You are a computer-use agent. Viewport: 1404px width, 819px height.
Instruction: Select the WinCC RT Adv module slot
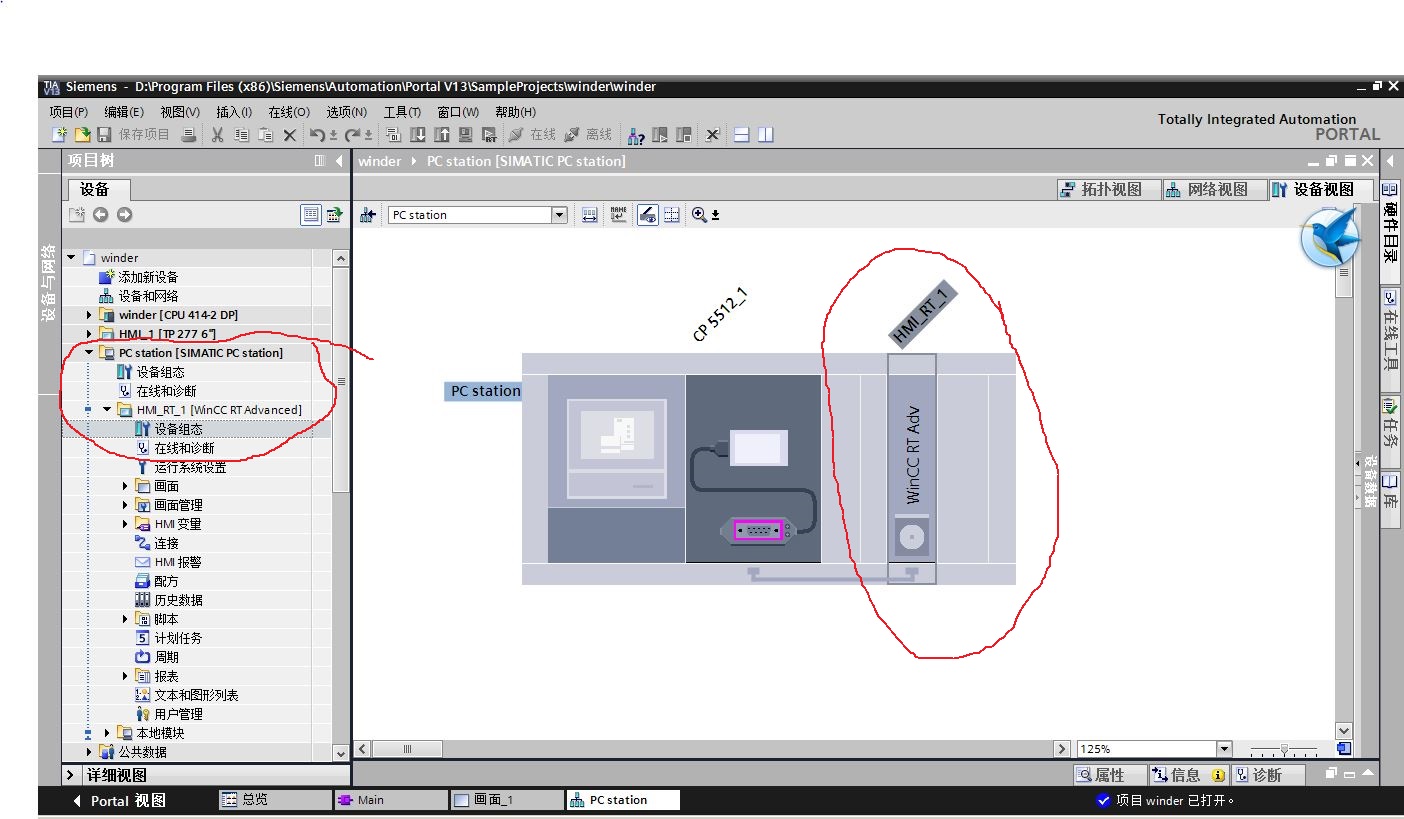click(912, 469)
